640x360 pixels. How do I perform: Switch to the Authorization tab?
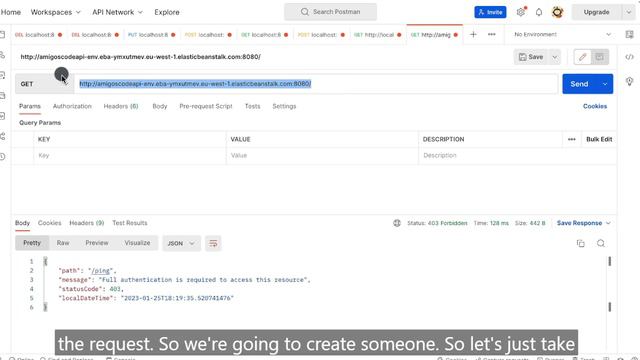point(72,106)
